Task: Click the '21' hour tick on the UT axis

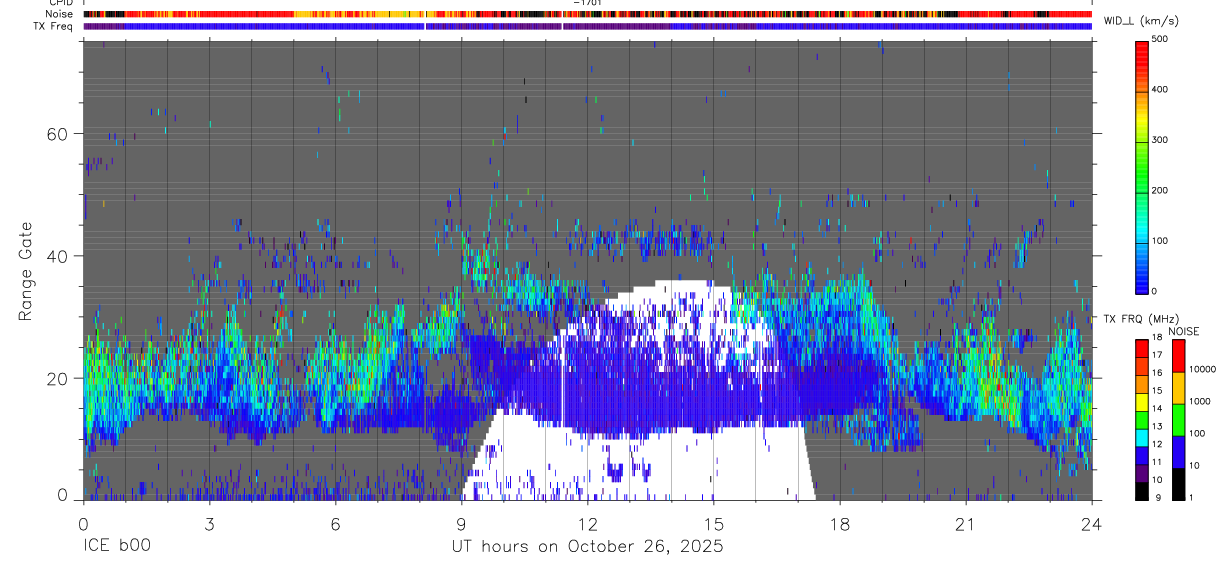Action: pyautogui.click(x=965, y=523)
